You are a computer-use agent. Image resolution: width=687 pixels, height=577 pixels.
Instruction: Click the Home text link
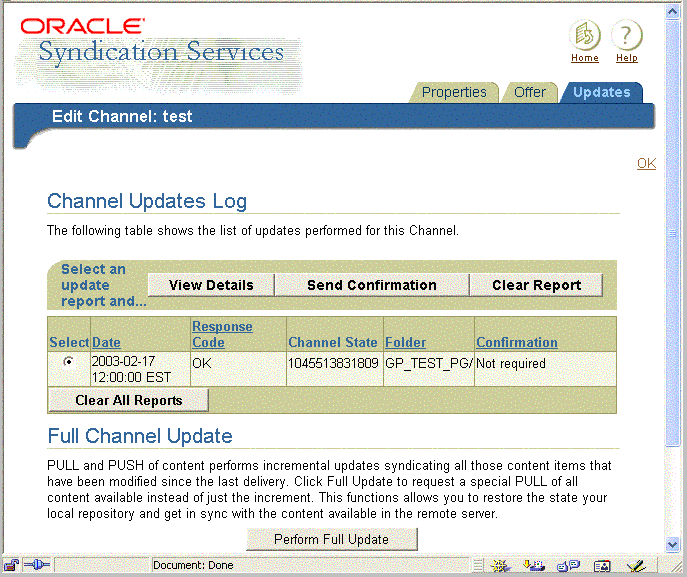click(x=584, y=58)
